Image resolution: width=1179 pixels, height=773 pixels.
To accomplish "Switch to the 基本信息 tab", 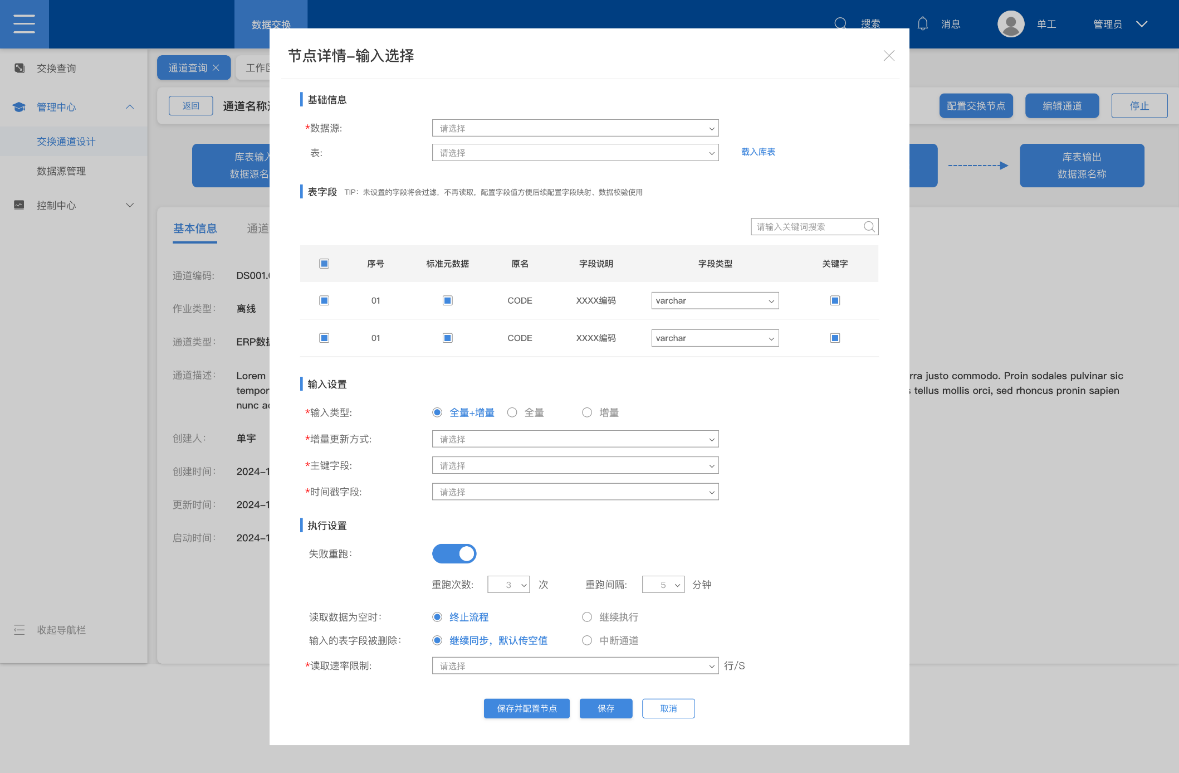I will 195,228.
